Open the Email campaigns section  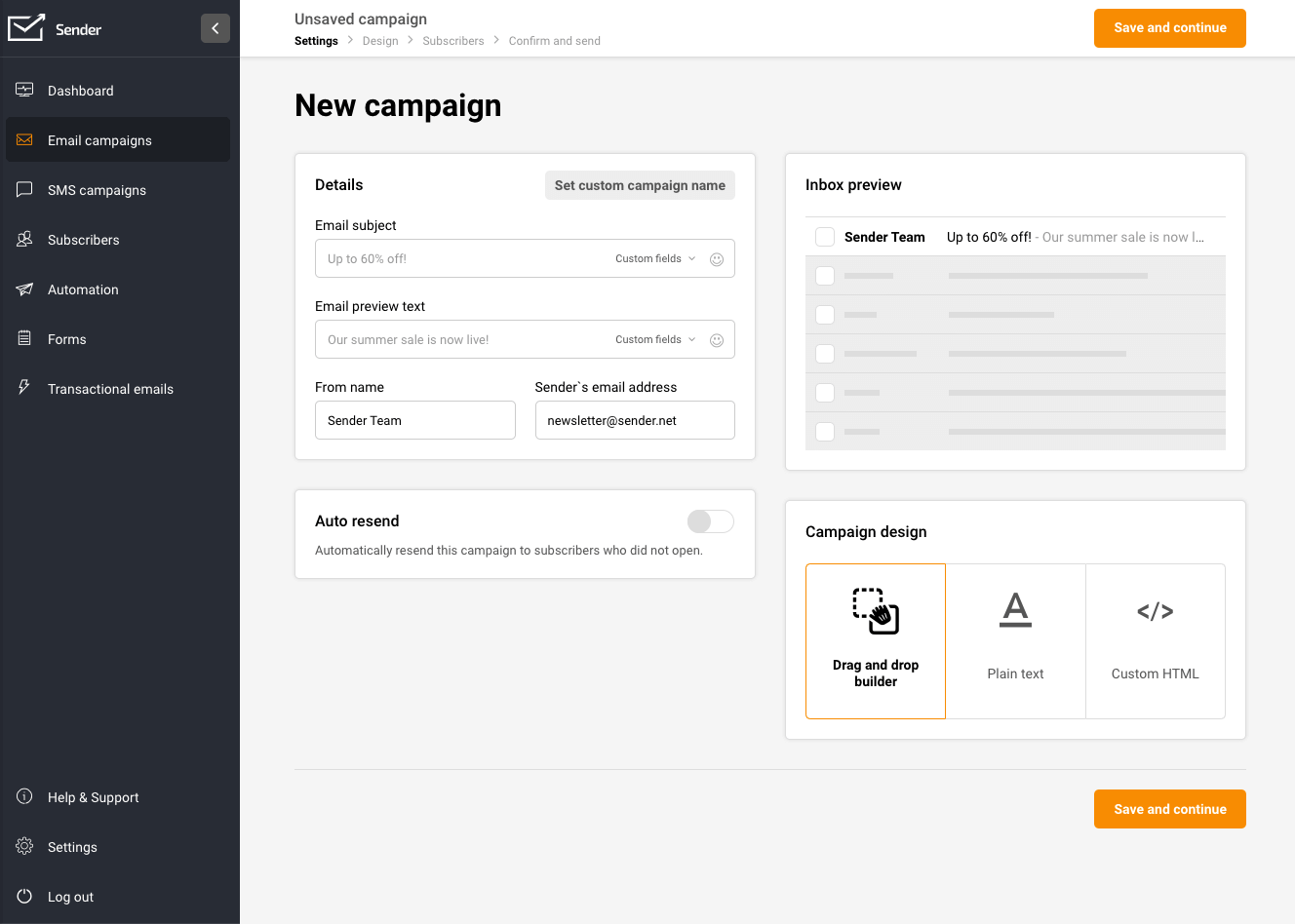(98, 139)
